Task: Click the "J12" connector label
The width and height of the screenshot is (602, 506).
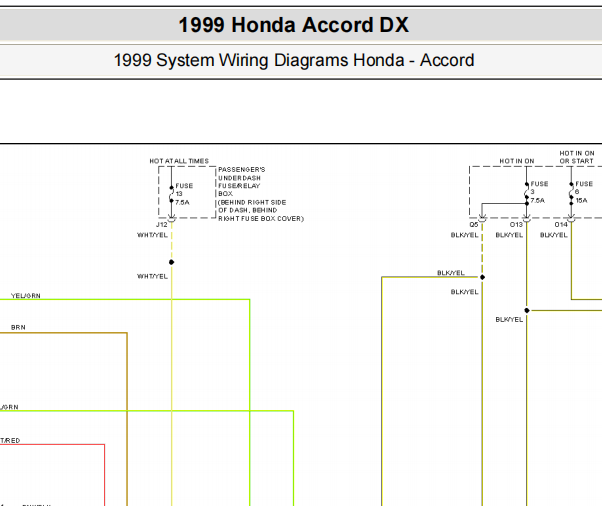Action: pyautogui.click(x=162, y=225)
